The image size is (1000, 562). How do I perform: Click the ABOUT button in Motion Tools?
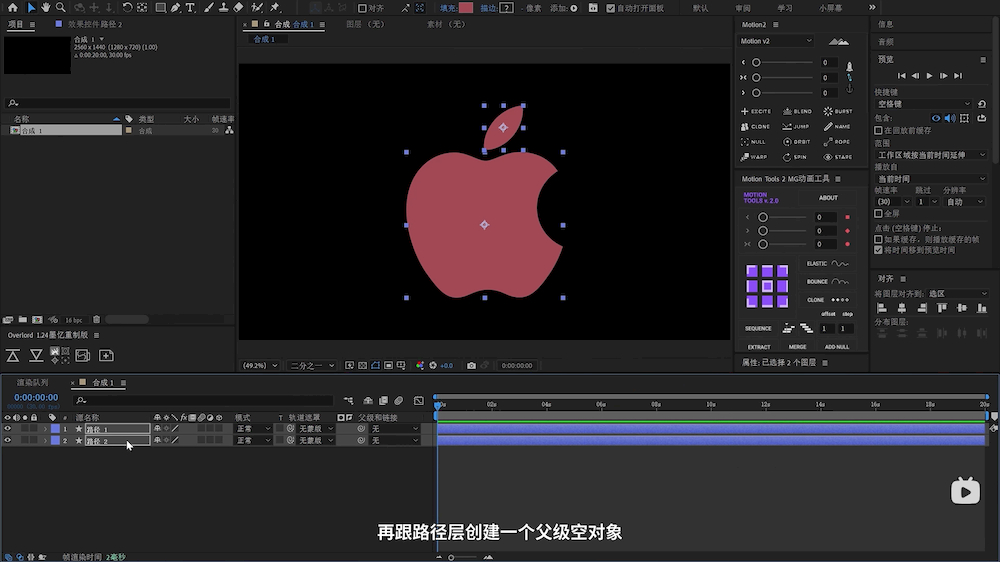[x=828, y=198]
